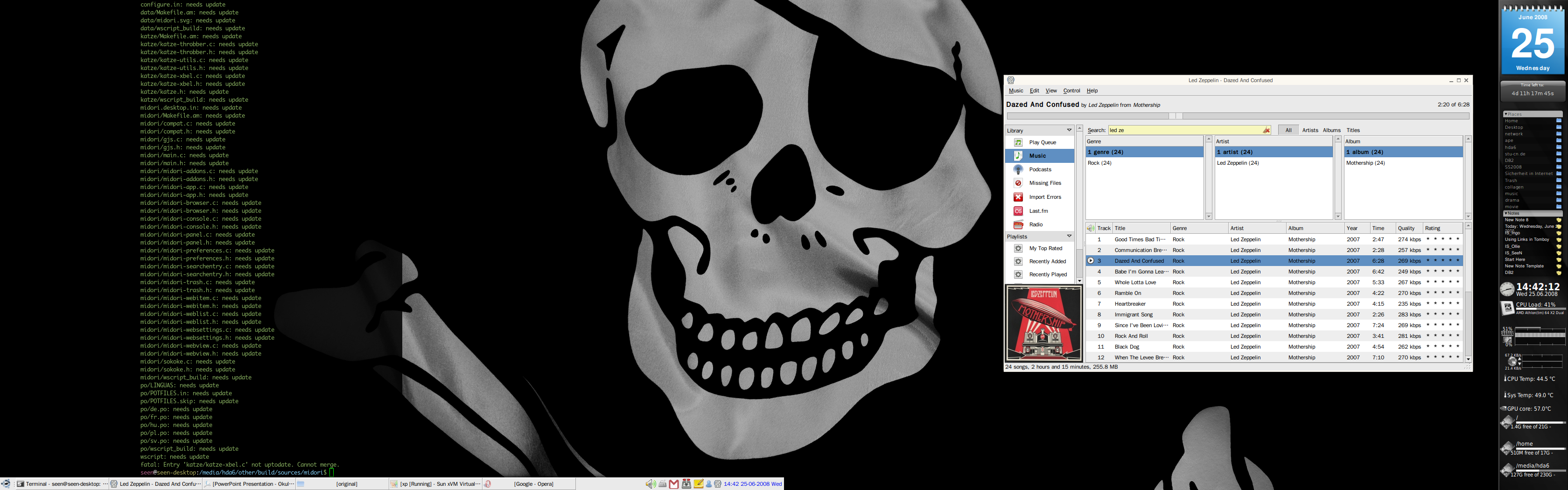Image resolution: width=1568 pixels, height=490 pixels.
Task: Click the source sidebar scroll-up arrow
Action: point(1080,128)
